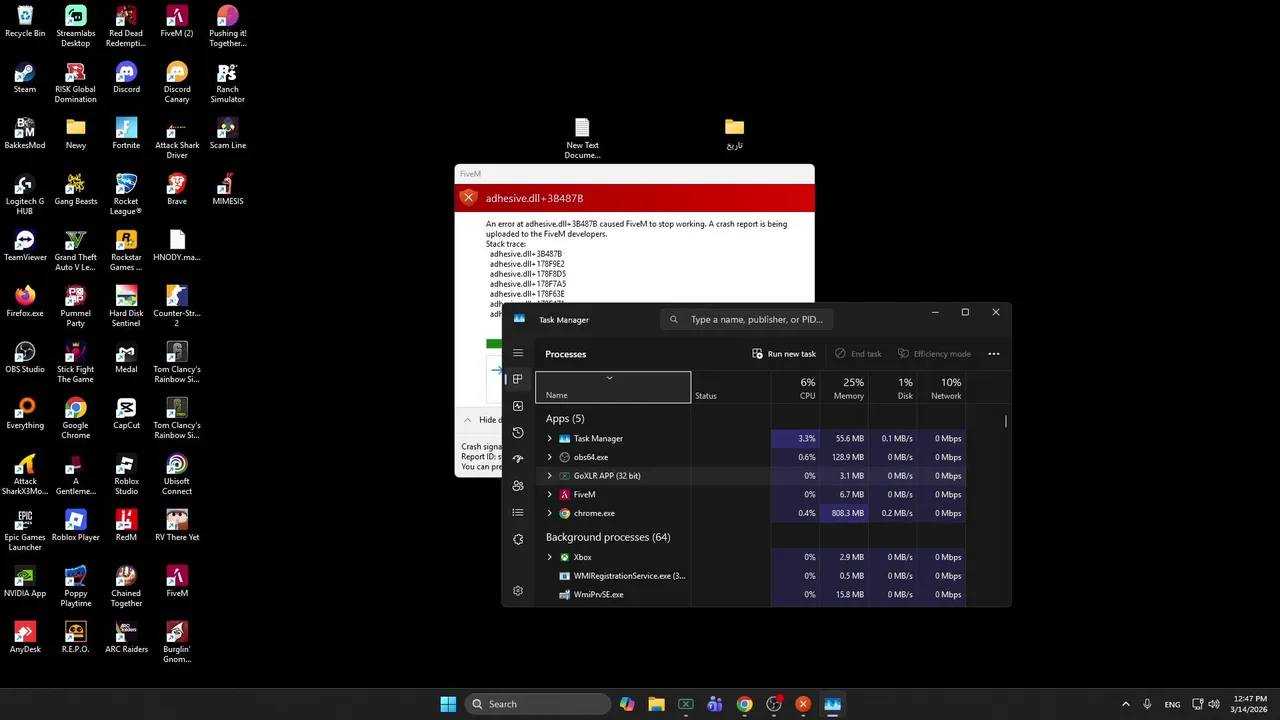
Task: Open Startup apps page in Task Manager sidebar
Action: [x=518, y=459]
